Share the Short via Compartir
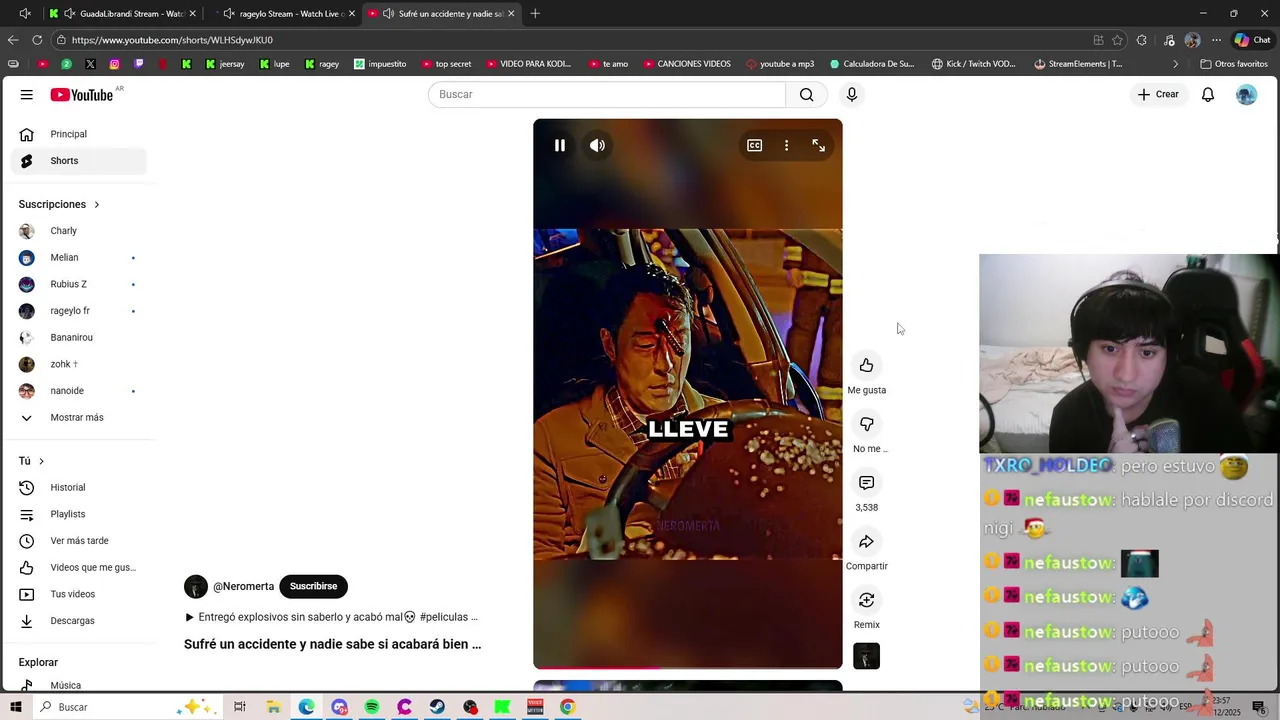The image size is (1280, 720). (x=867, y=541)
